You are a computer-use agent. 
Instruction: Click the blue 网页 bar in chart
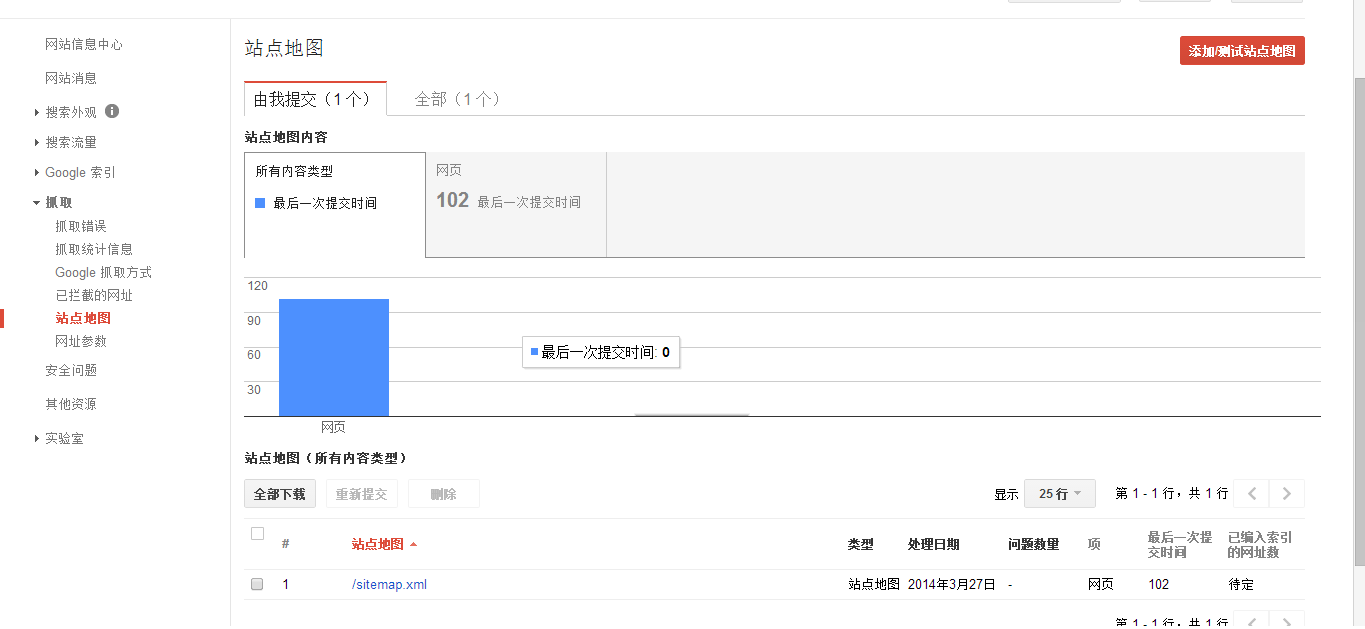pyautogui.click(x=333, y=357)
